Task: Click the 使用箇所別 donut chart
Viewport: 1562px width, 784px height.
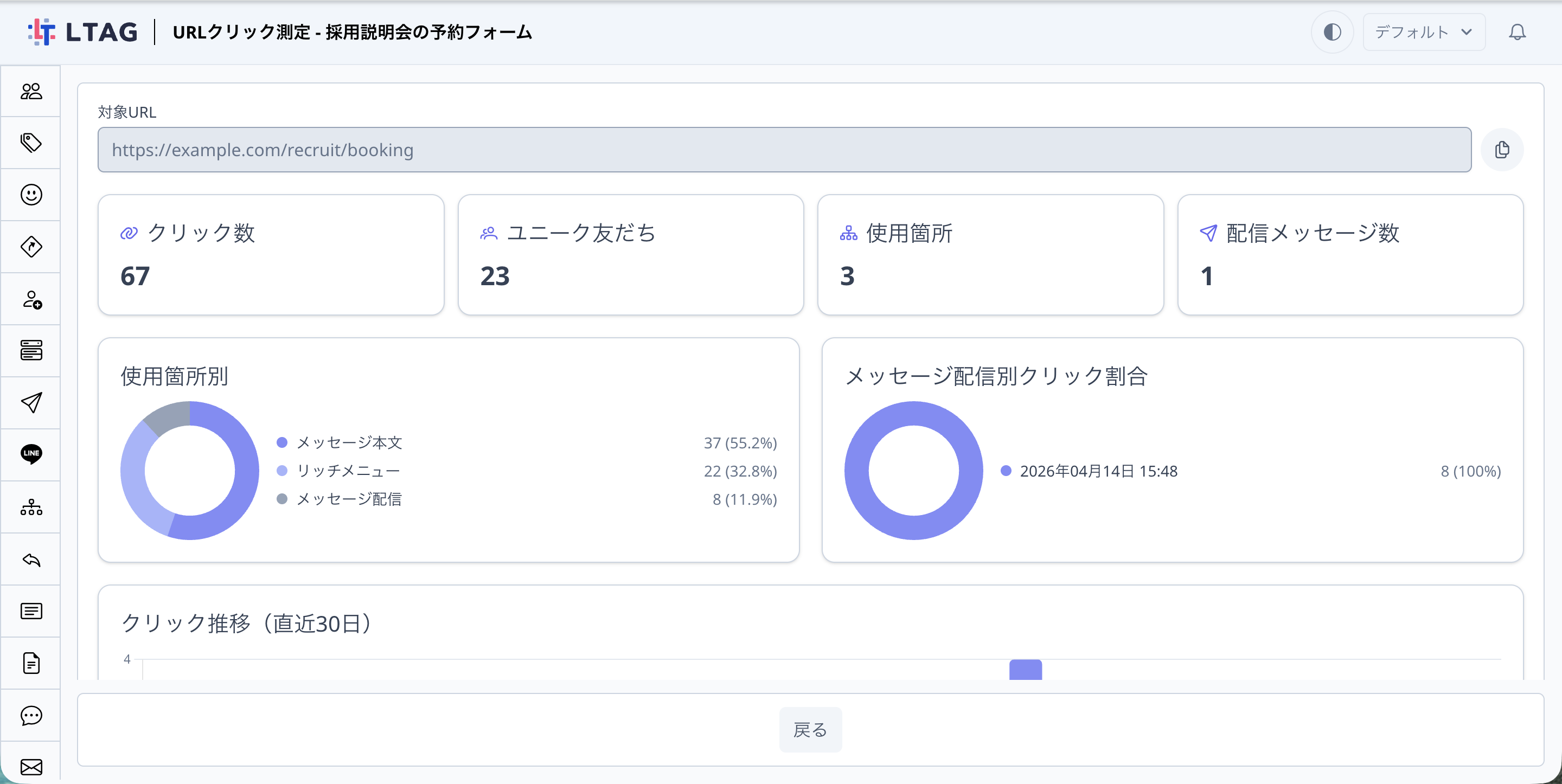Action: click(x=190, y=471)
